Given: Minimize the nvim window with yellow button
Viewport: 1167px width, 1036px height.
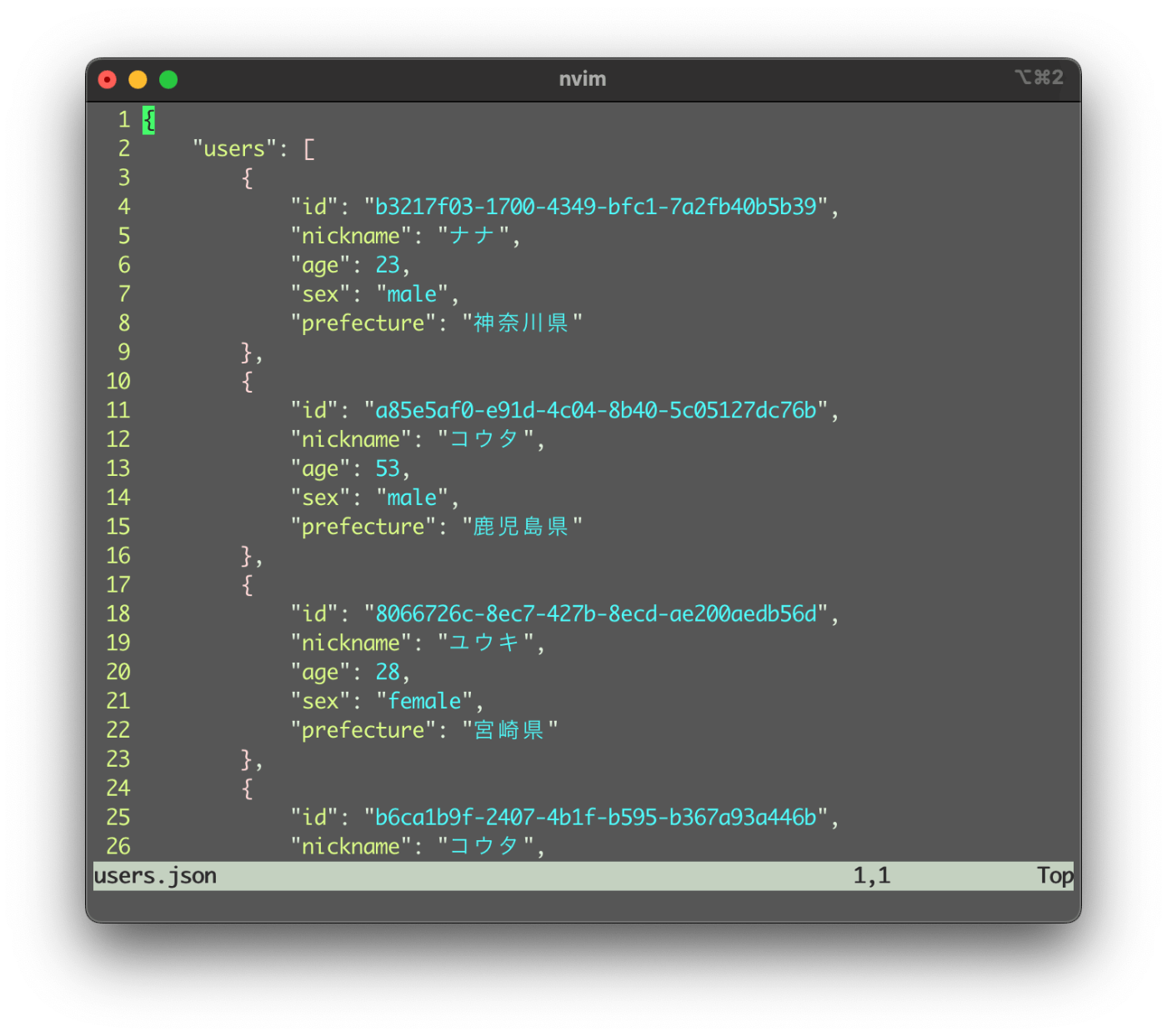Looking at the screenshot, I should 138,79.
